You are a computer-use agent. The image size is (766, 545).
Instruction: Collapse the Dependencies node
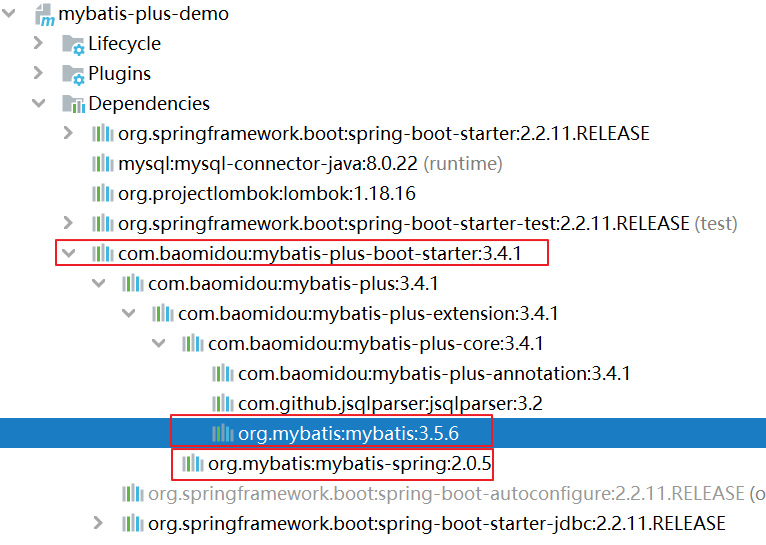[x=39, y=104]
